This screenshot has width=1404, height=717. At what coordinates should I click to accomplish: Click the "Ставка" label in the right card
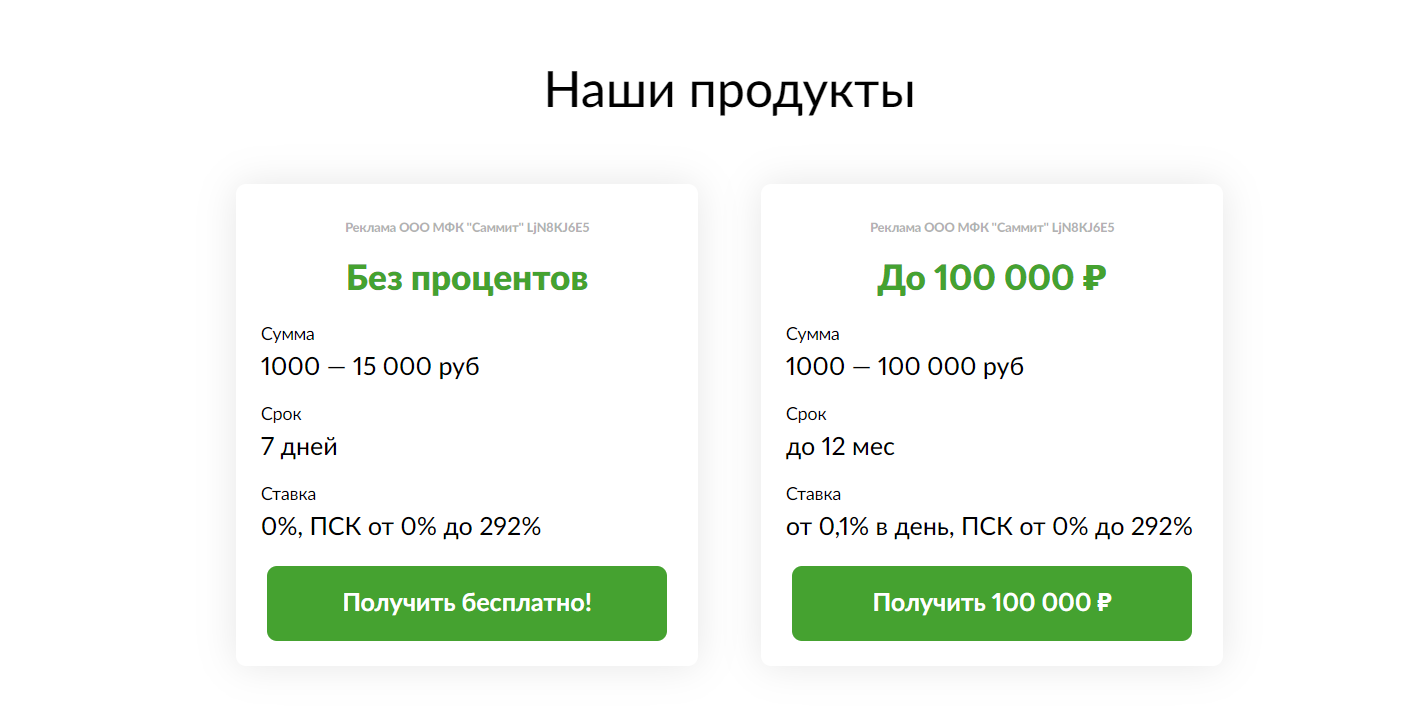pyautogui.click(x=813, y=494)
